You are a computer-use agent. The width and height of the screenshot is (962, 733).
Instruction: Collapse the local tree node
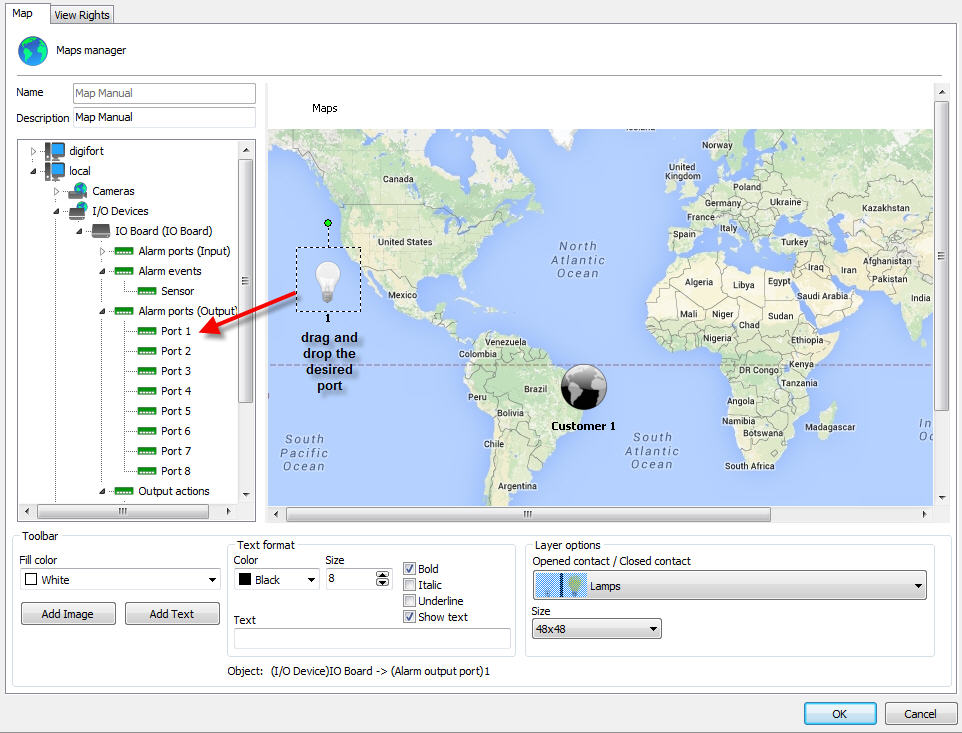34,171
